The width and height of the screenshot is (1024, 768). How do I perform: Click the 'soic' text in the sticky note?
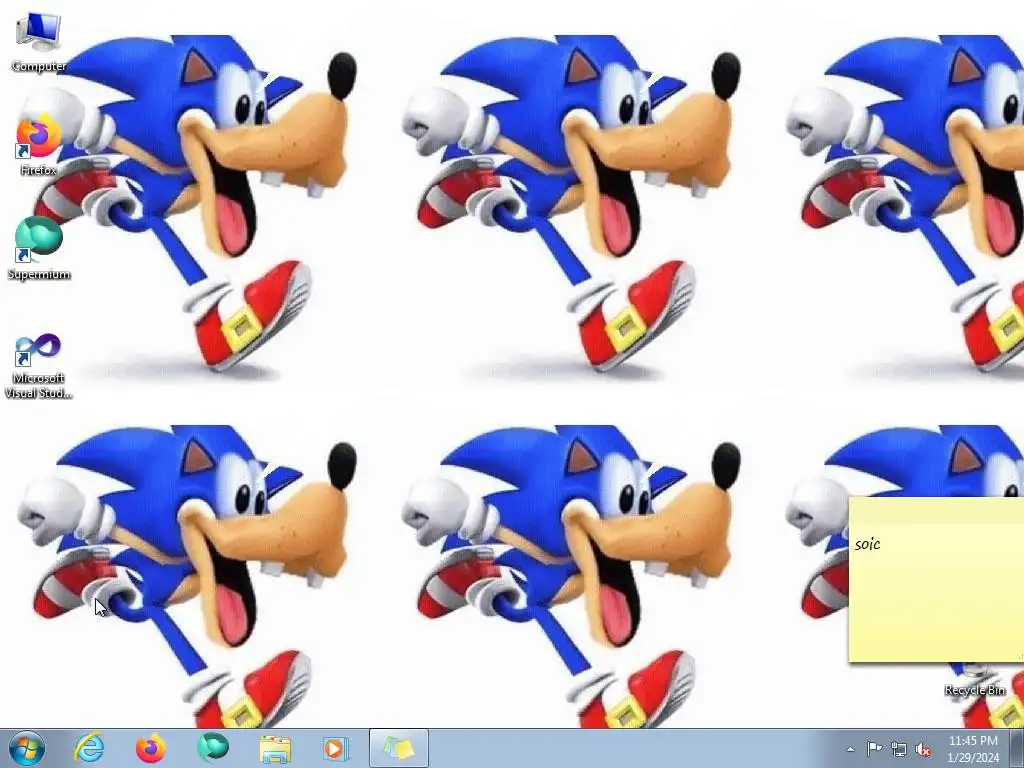pos(867,544)
